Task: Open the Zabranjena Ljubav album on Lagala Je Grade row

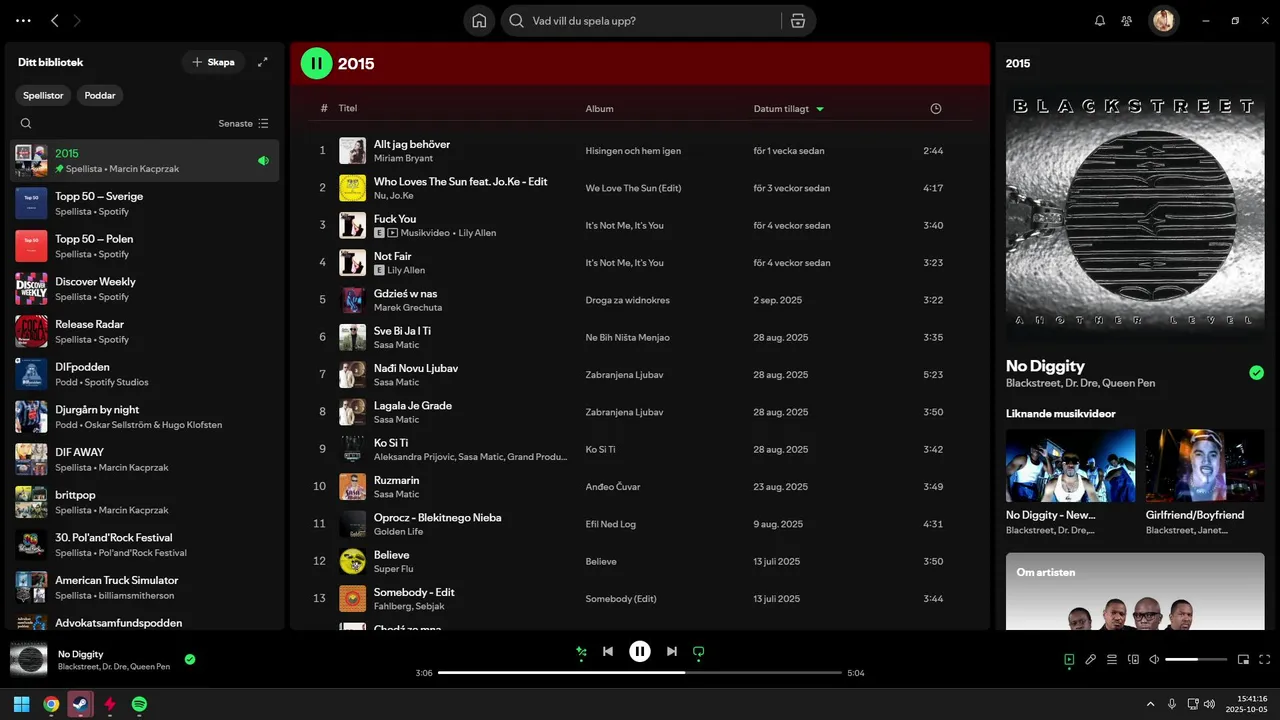Action: coord(624,412)
